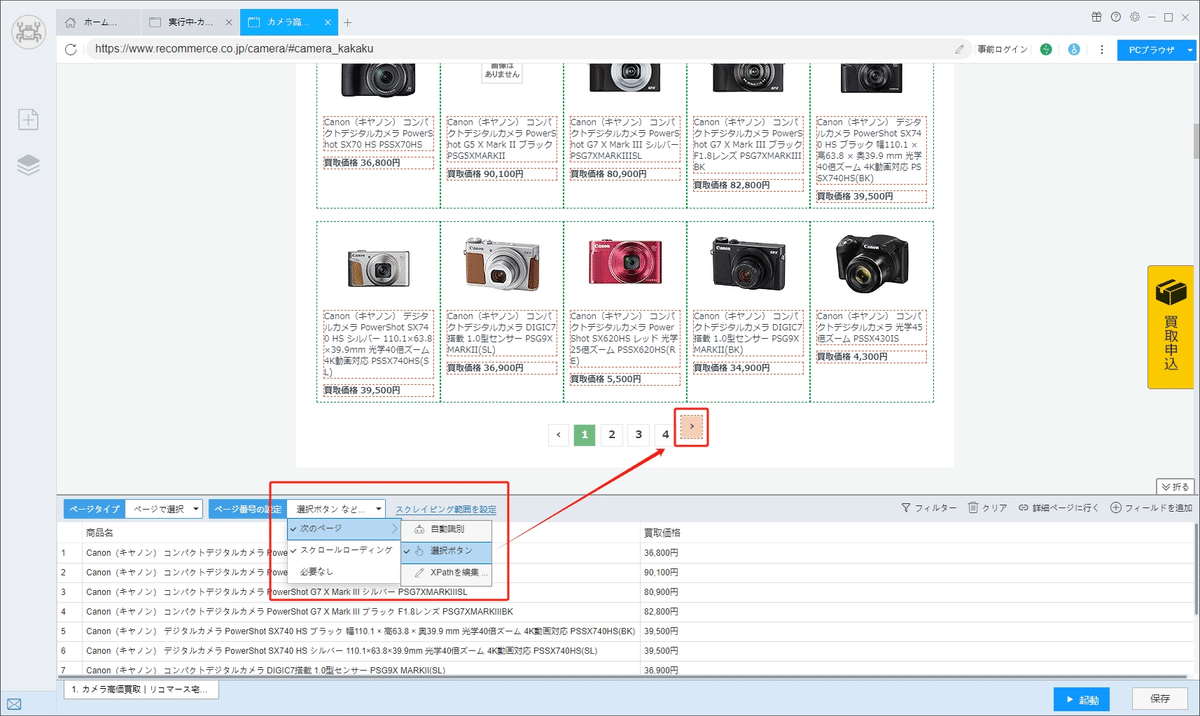This screenshot has height=716, width=1200.
Task: Click the ページタイプ label button
Action: [x=94, y=509]
